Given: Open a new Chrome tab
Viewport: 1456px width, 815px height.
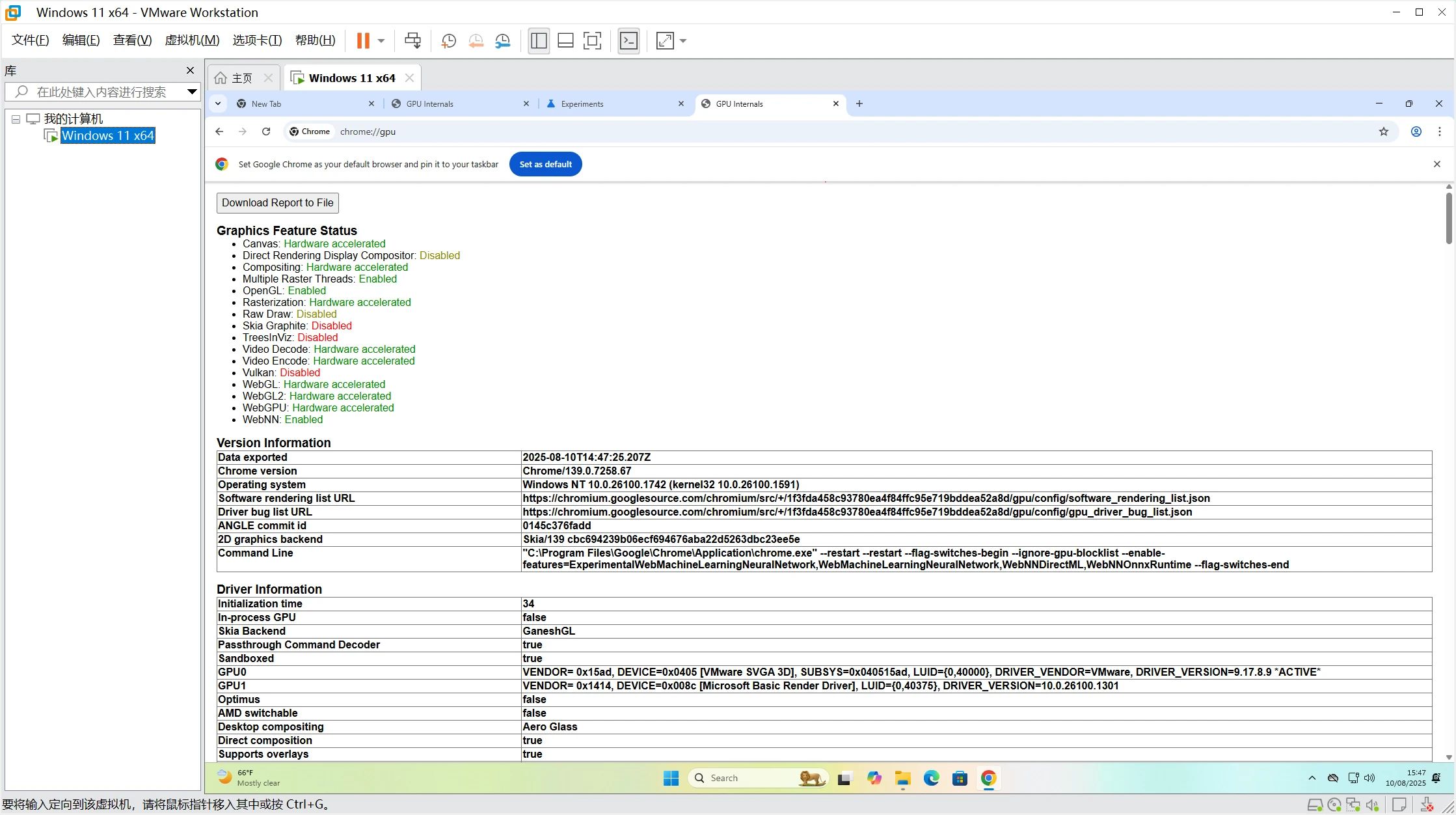Looking at the screenshot, I should [859, 104].
